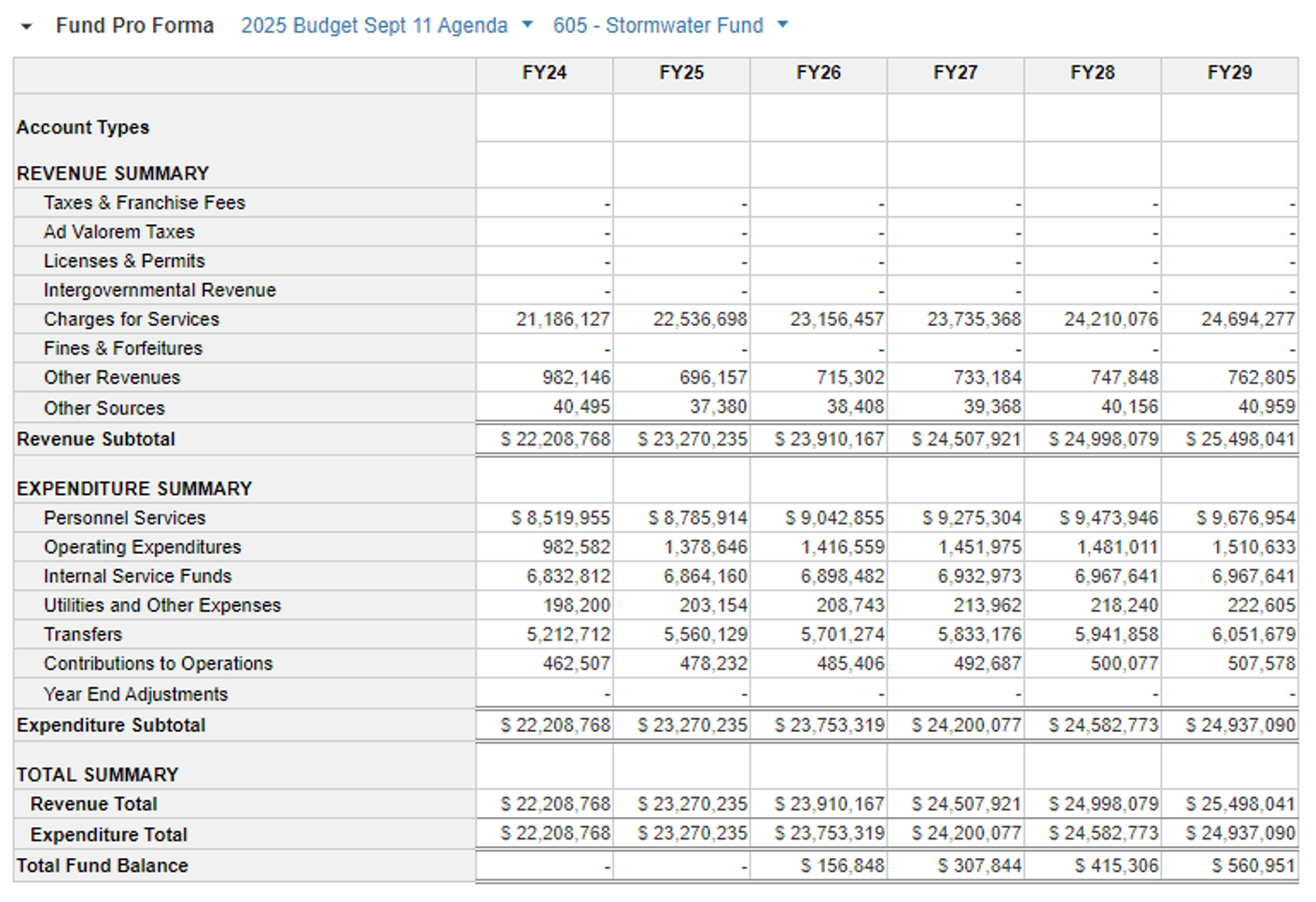Click the FY29 column header

[x=1229, y=73]
